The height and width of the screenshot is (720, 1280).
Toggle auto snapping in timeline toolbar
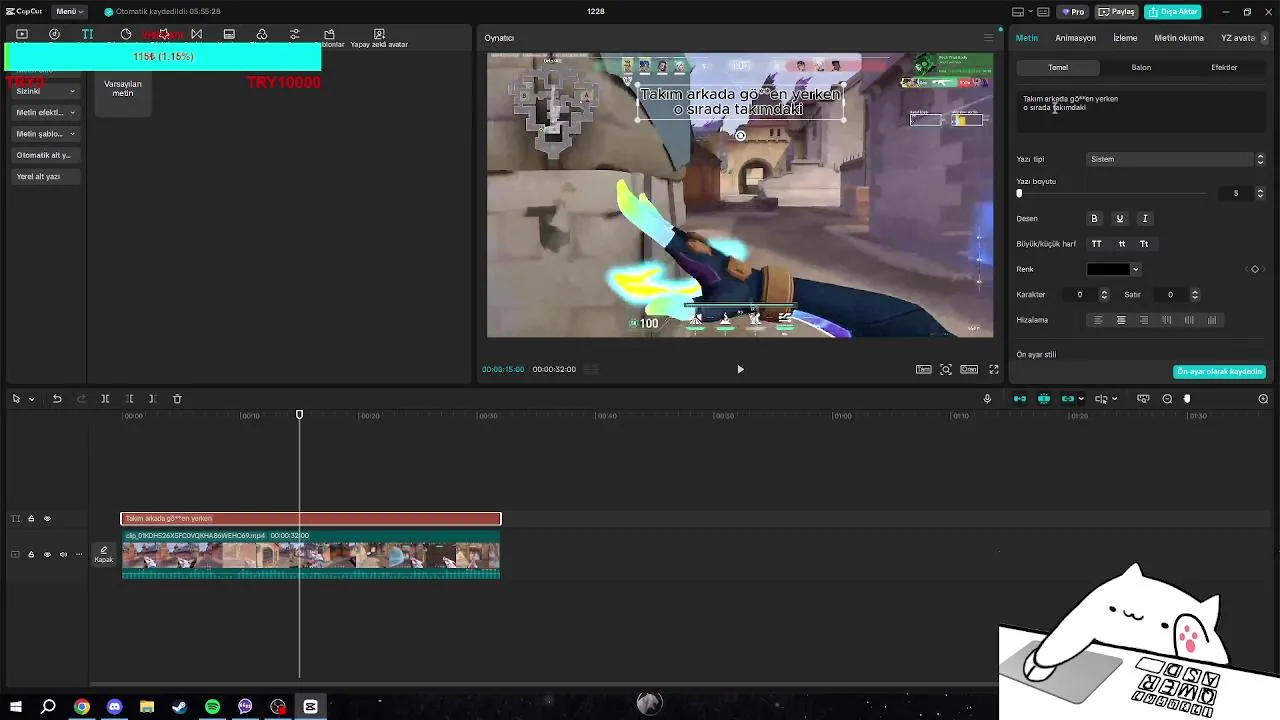1044,399
